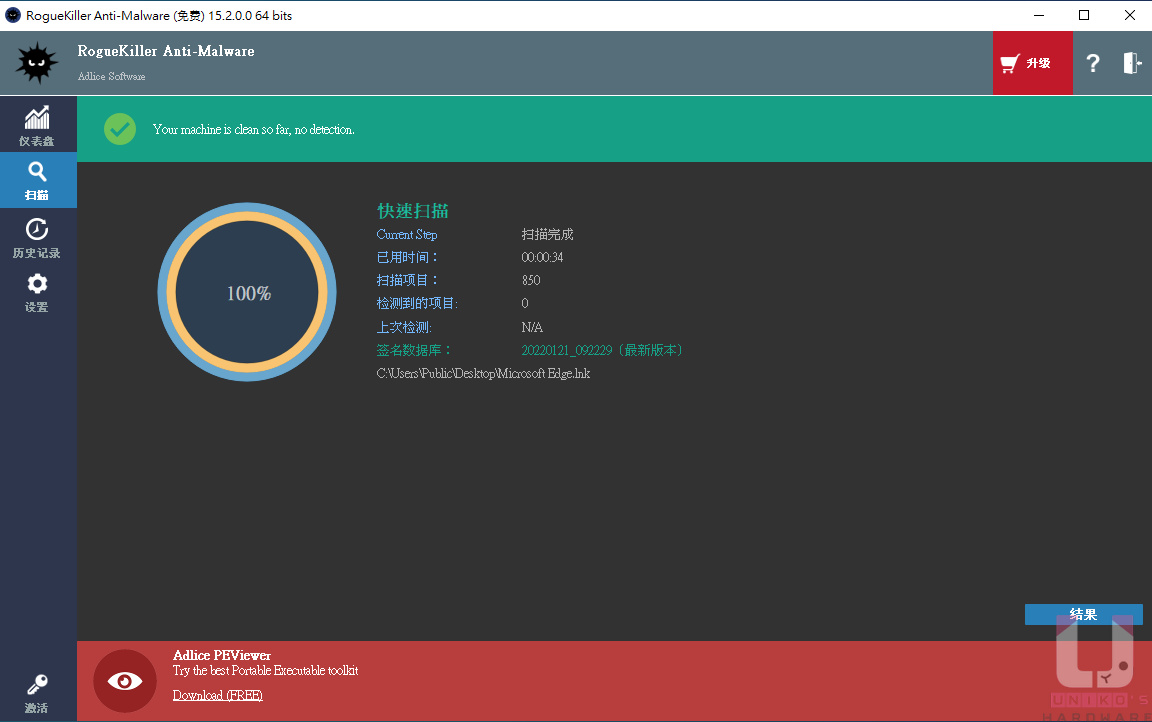Viewport: 1152px width, 722px height.
Task: Open the Dashboard (仪表盘) sidebar item
Action: [37, 125]
